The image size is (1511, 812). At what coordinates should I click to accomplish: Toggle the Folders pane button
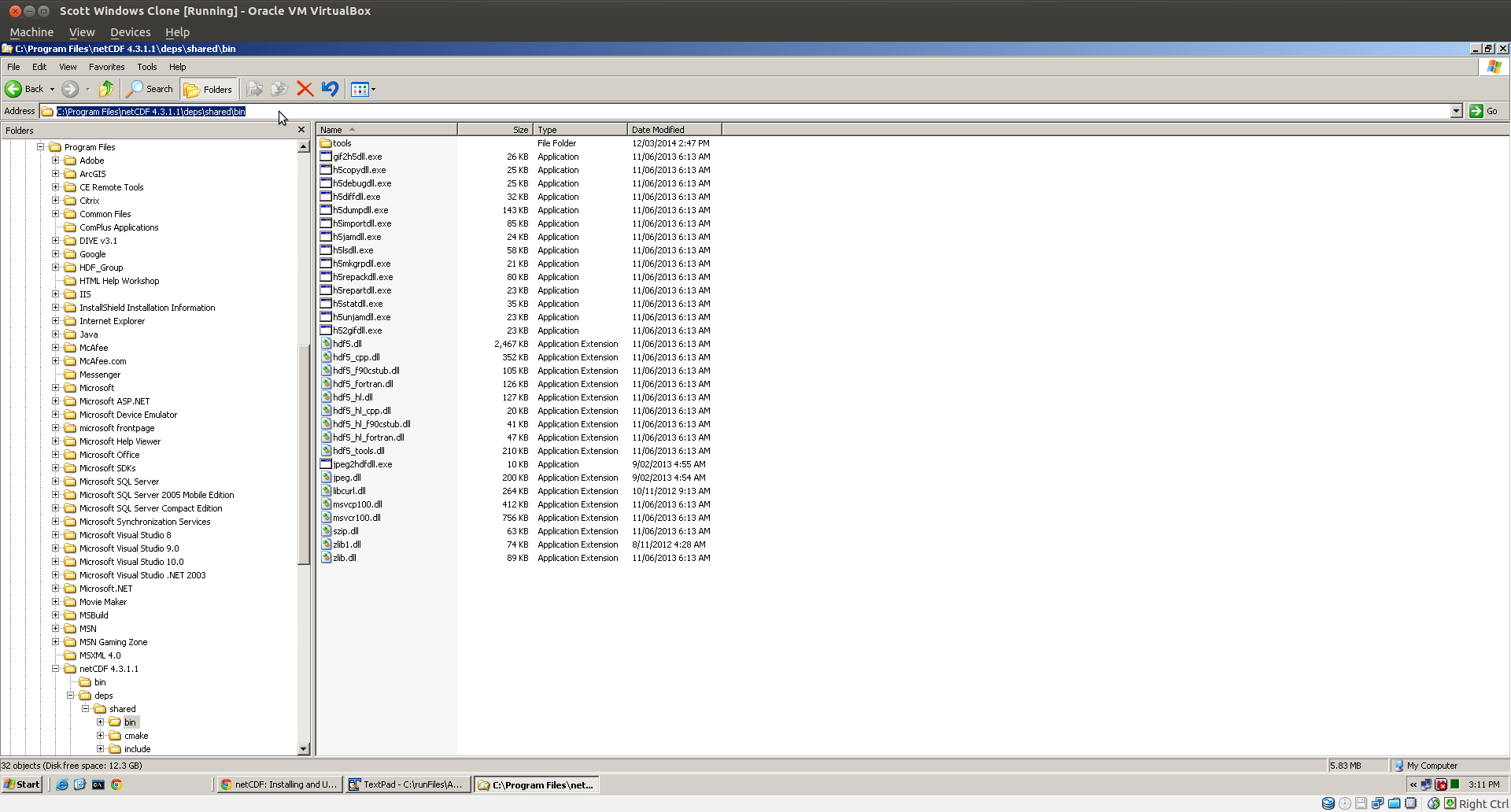(209, 89)
